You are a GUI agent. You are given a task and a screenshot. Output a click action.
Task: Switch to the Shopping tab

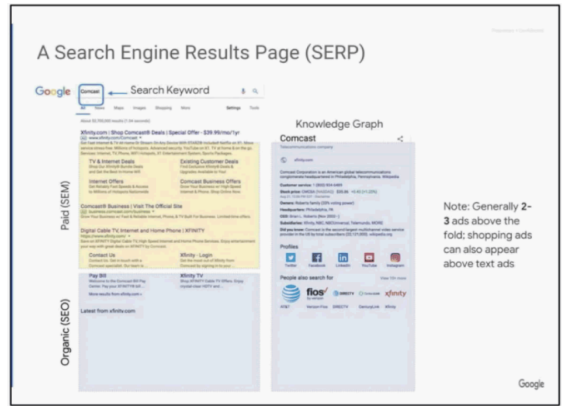(x=163, y=108)
